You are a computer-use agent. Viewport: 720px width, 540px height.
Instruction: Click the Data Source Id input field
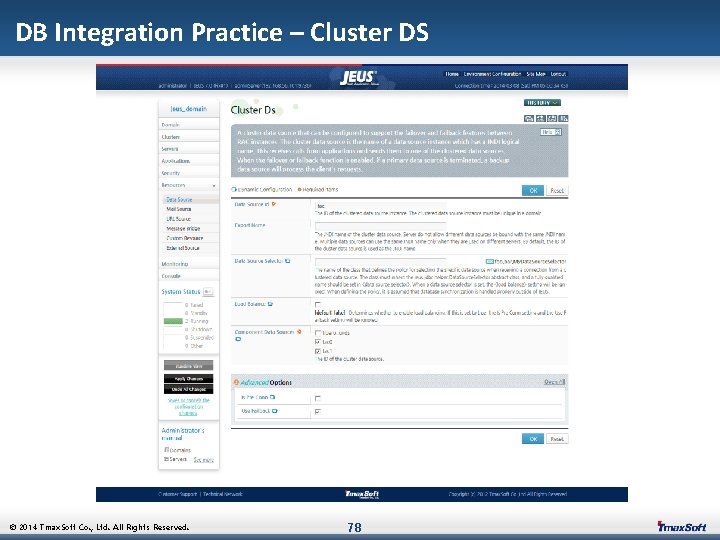coord(380,206)
